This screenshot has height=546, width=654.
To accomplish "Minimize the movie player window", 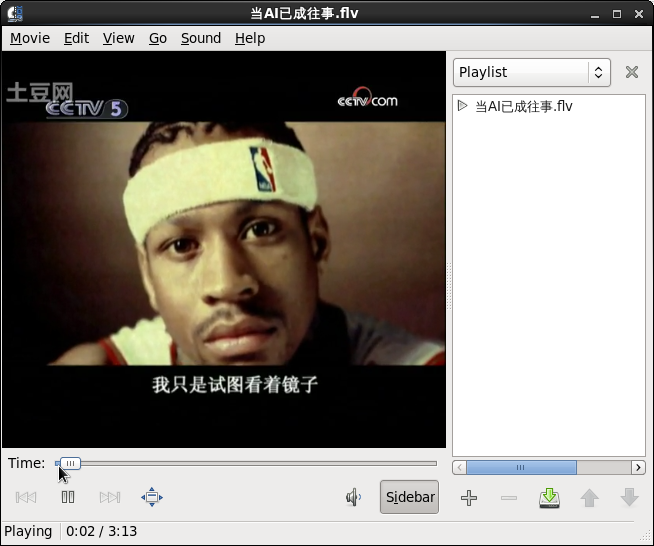I will pos(595,14).
